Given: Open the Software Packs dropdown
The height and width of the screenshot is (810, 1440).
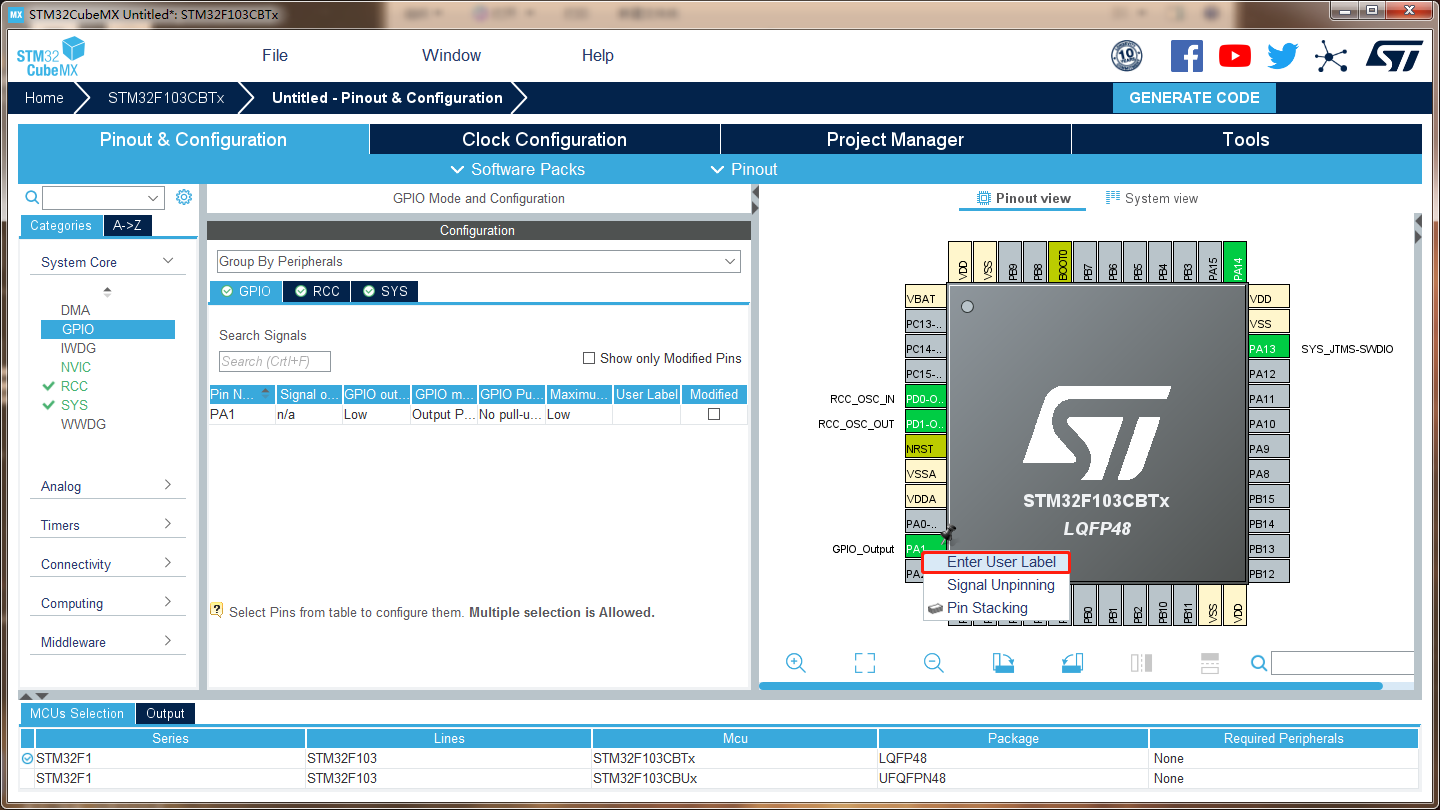Looking at the screenshot, I should (518, 169).
